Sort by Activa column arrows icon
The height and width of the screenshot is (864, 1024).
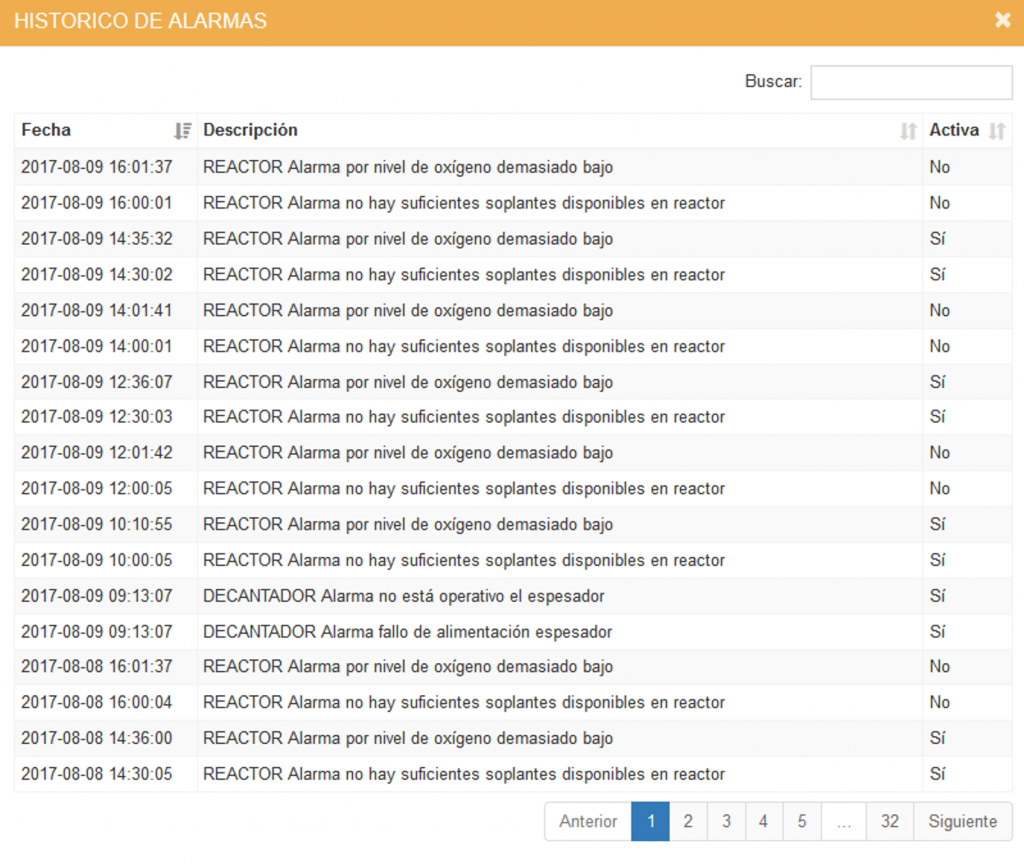[996, 131]
